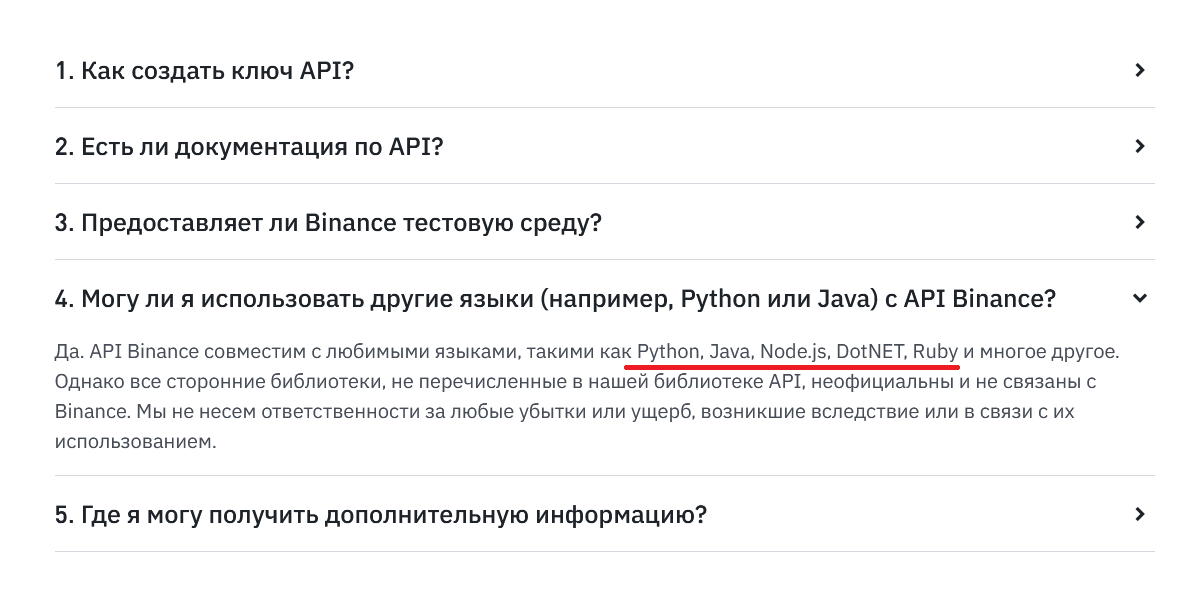1191x610 pixels.
Task: Click the question 4 heading about другие языки
Action: (555, 299)
